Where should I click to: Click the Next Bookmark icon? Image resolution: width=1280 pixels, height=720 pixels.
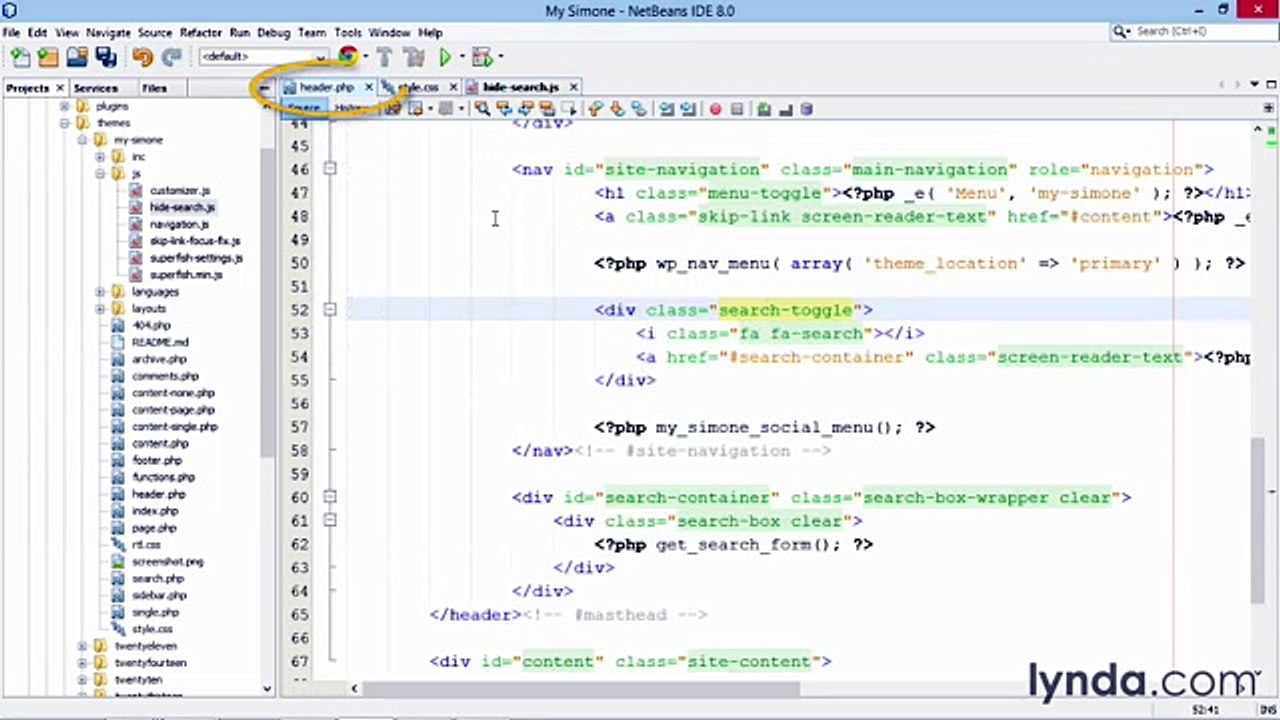(617, 109)
